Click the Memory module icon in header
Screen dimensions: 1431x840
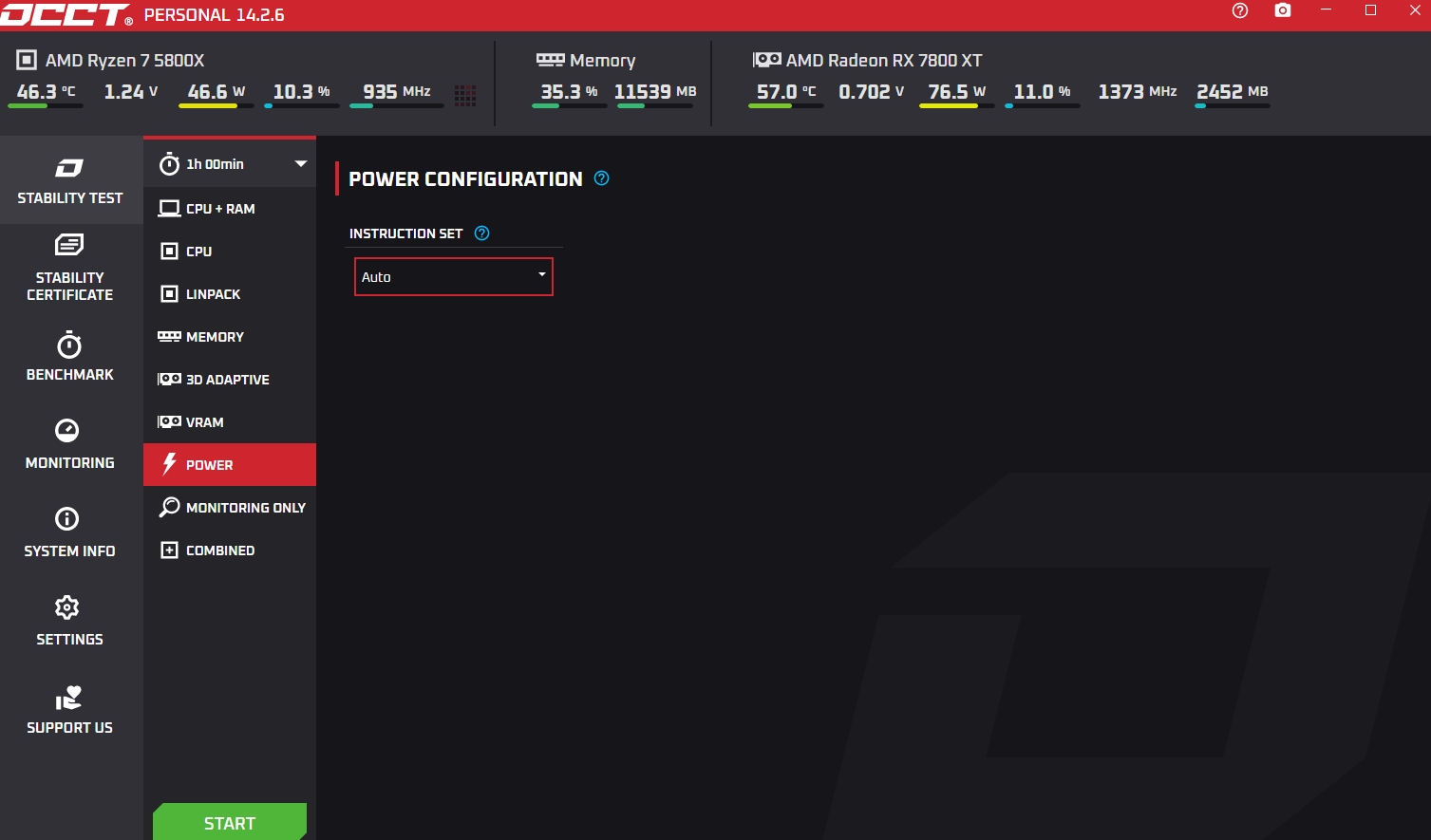pyautogui.click(x=551, y=60)
